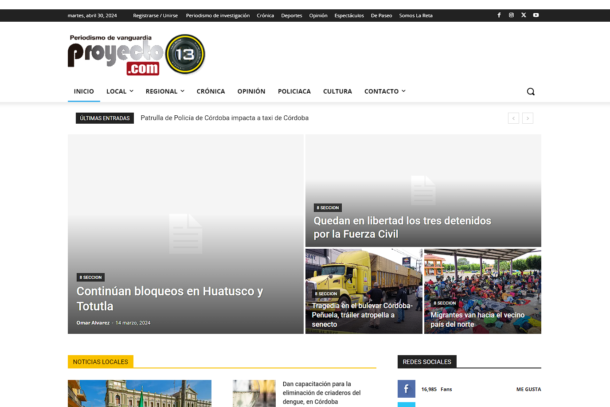Image resolution: width=610 pixels, height=407 pixels.
Task: Open the De Paseo top link
Action: click(x=381, y=16)
